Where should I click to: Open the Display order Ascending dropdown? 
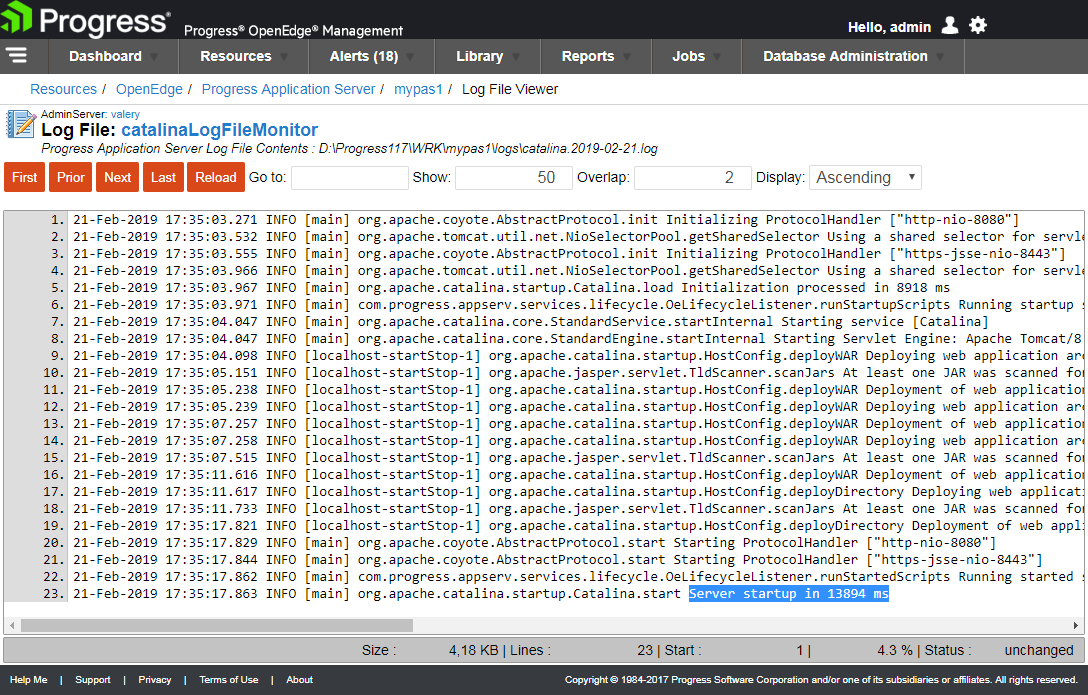(x=865, y=177)
